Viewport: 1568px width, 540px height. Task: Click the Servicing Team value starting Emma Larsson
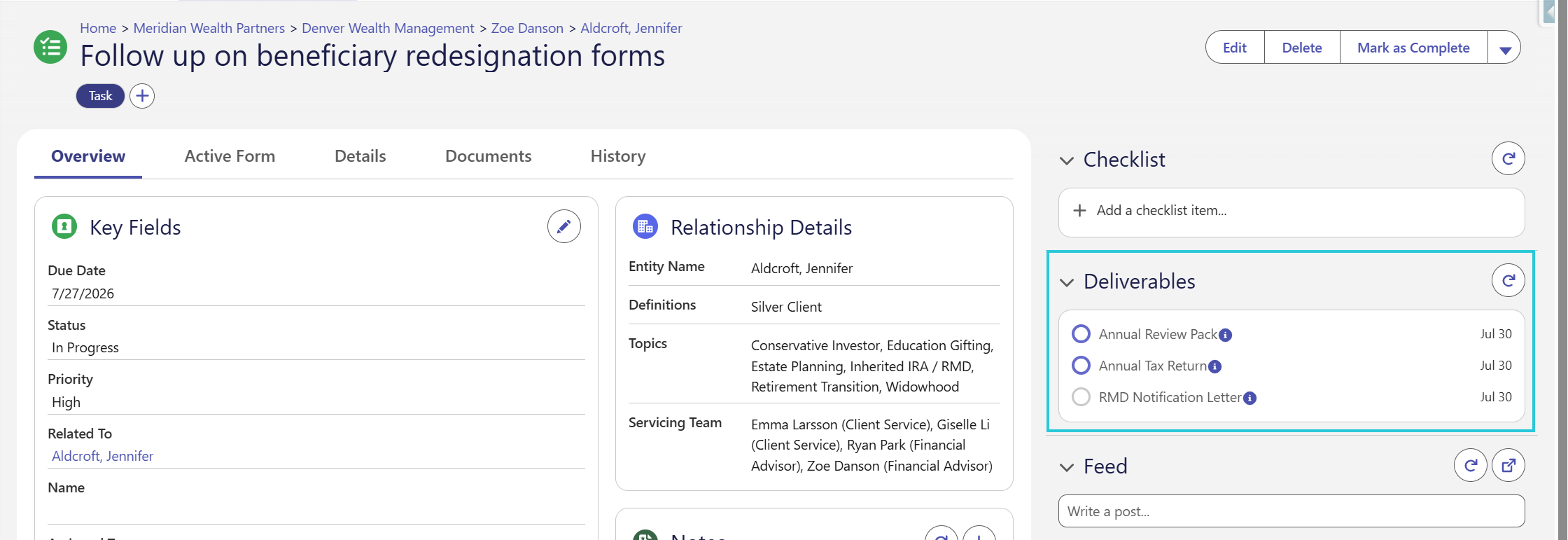[x=872, y=445]
